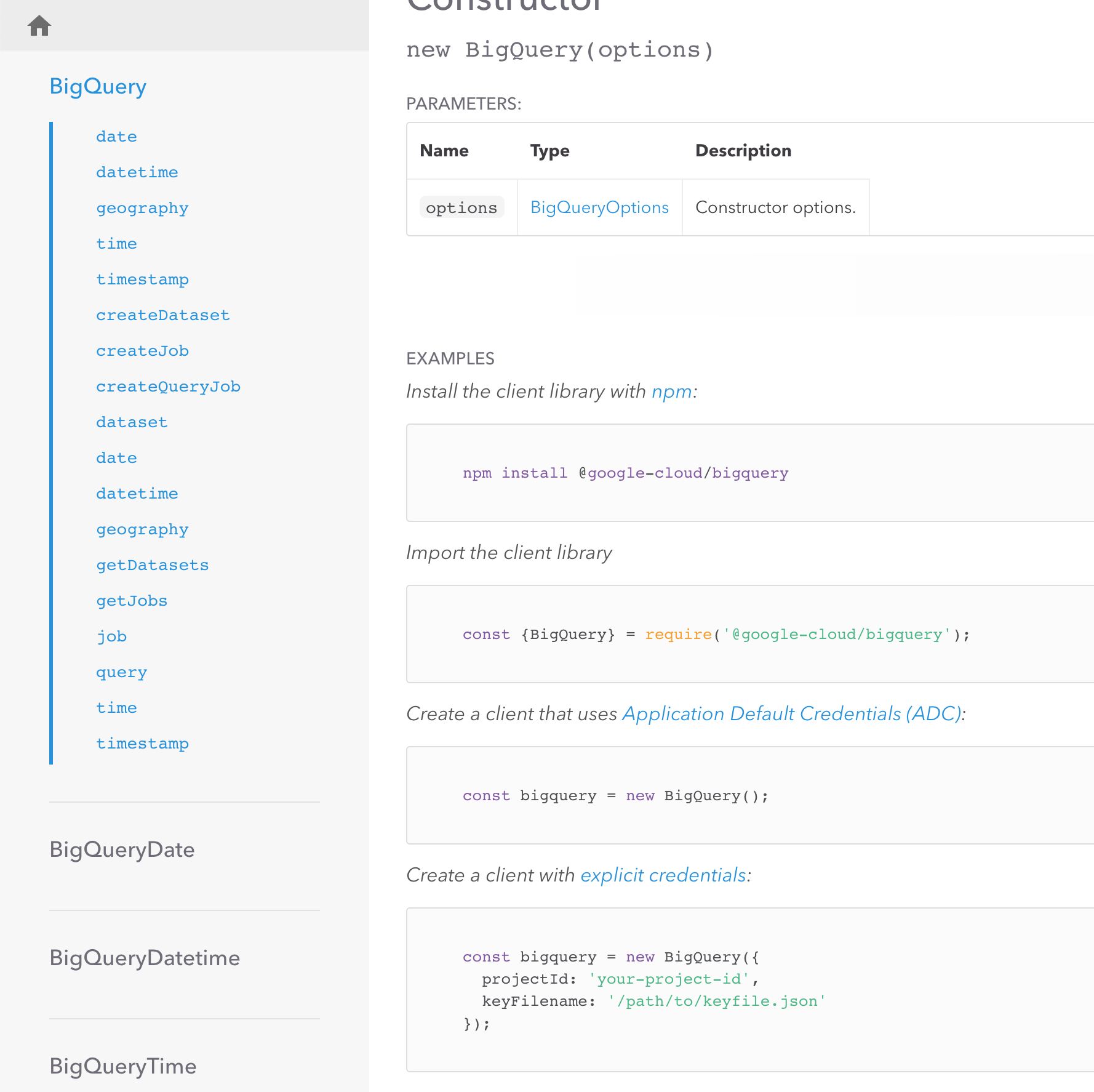
Task: Click the projectId 'your-project-id' code line
Action: 620,979
